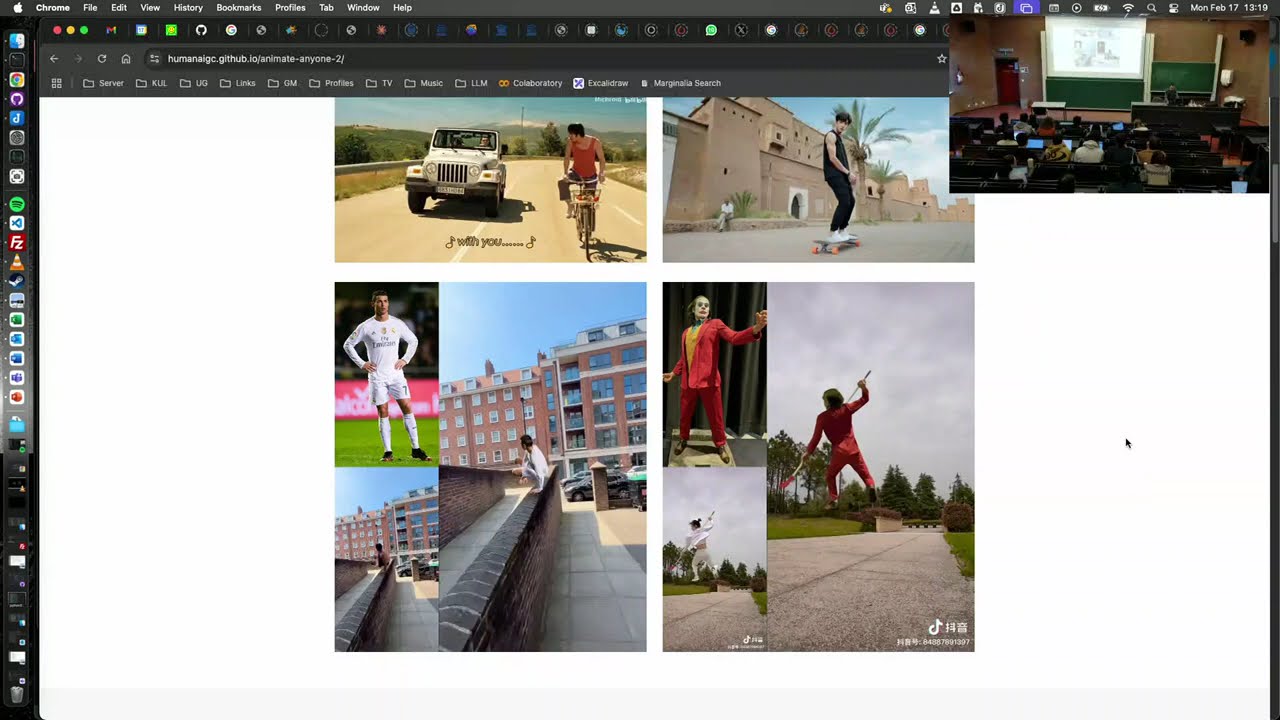Switch to the Google Calendar pinned tab
1280x720 pixels.
pos(141,30)
